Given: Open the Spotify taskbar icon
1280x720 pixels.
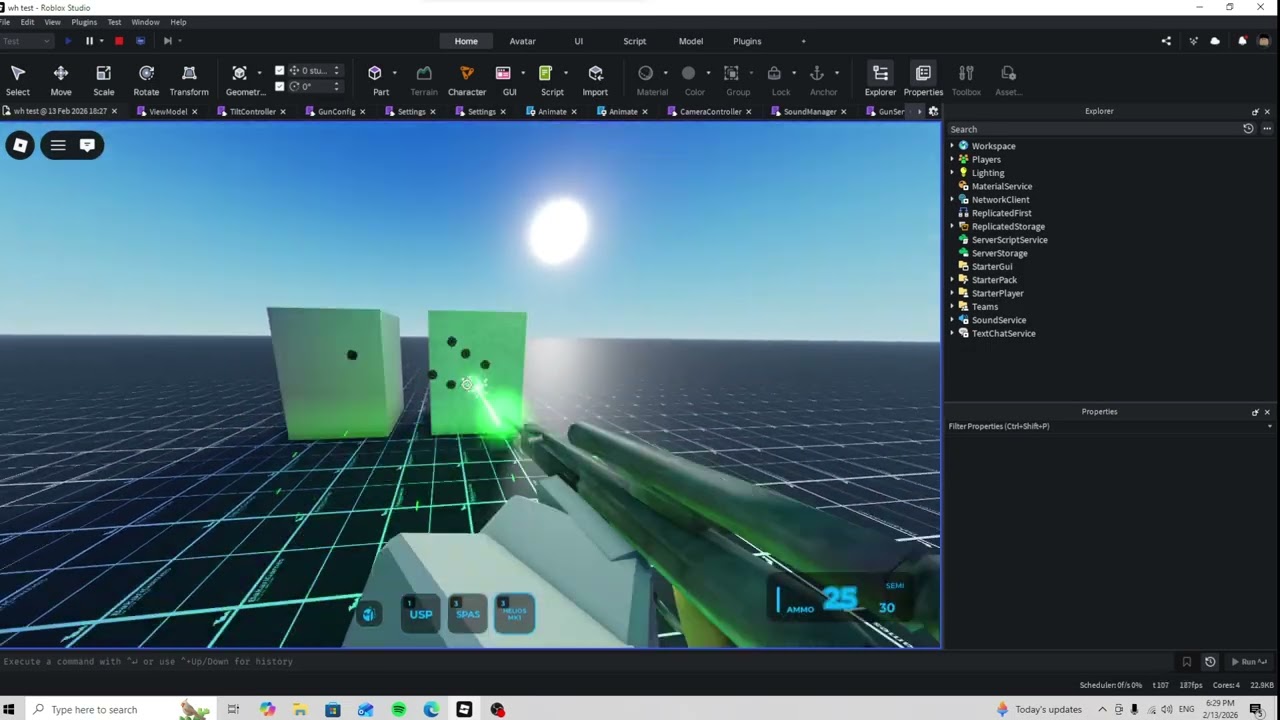Looking at the screenshot, I should tap(399, 710).
